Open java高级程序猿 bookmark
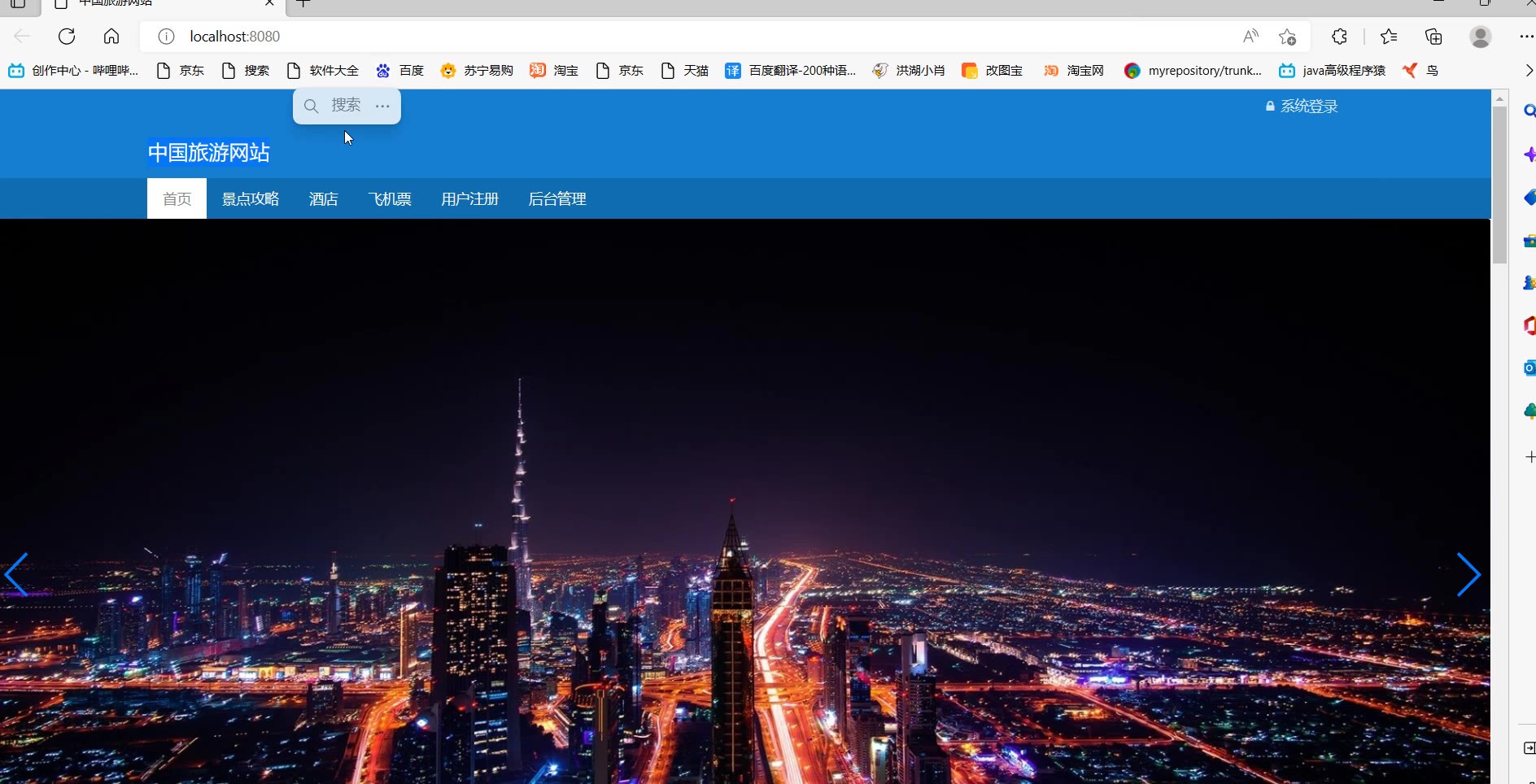Screen dimensions: 1536x784 coord(1333,71)
